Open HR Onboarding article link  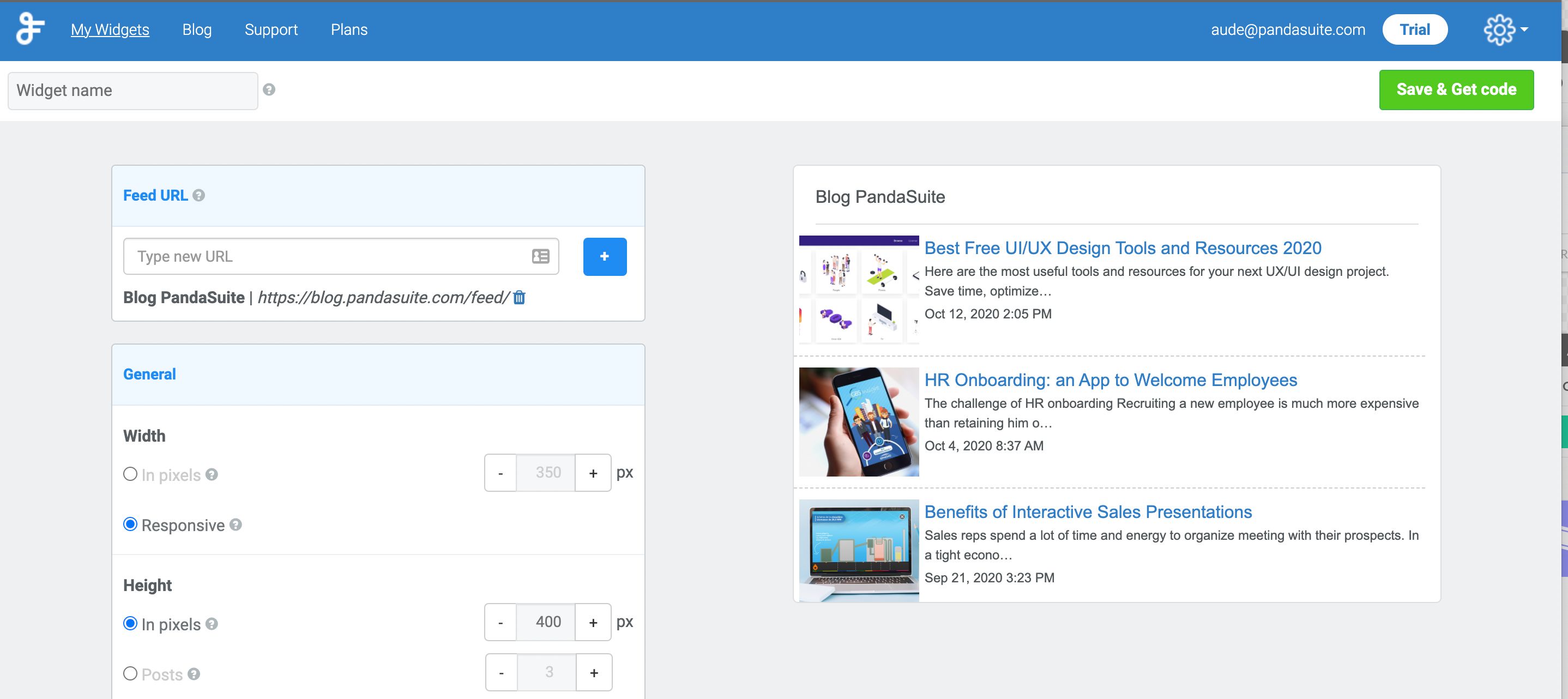pyautogui.click(x=1110, y=380)
